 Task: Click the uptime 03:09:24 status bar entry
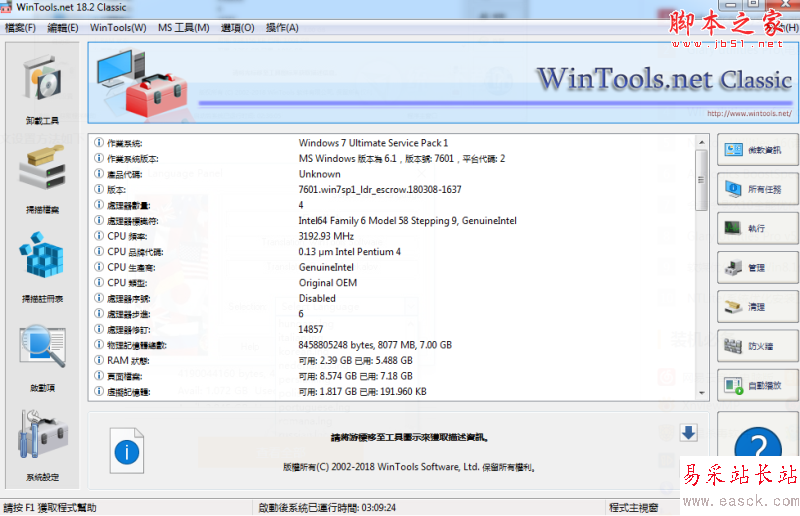(327, 507)
